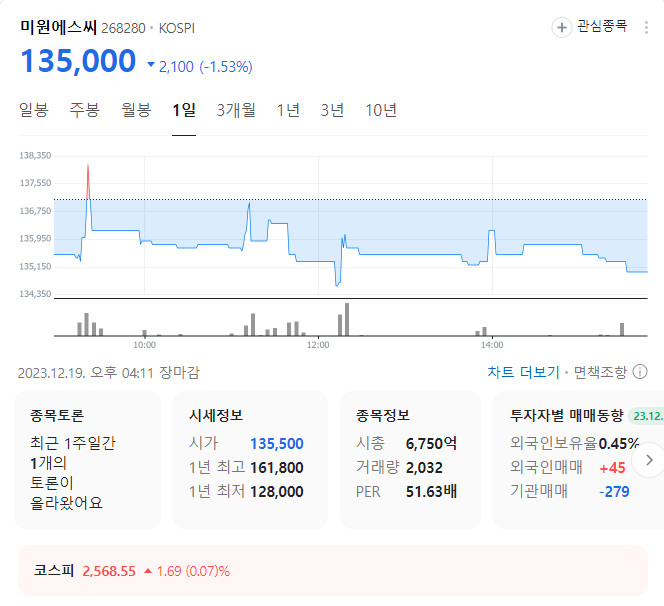This screenshot has height=606, width=664.
Task: Click the price change 2,100 (-1.53%)
Action: (x=200, y=66)
